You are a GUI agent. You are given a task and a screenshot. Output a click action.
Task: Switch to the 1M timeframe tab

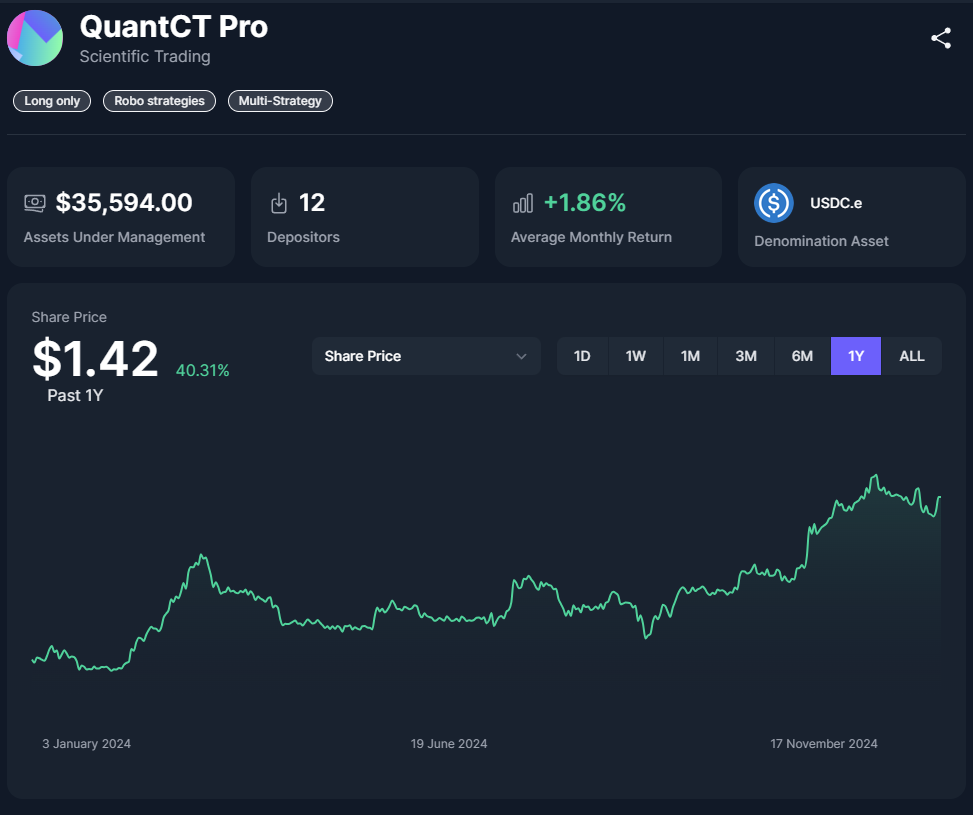(x=690, y=355)
